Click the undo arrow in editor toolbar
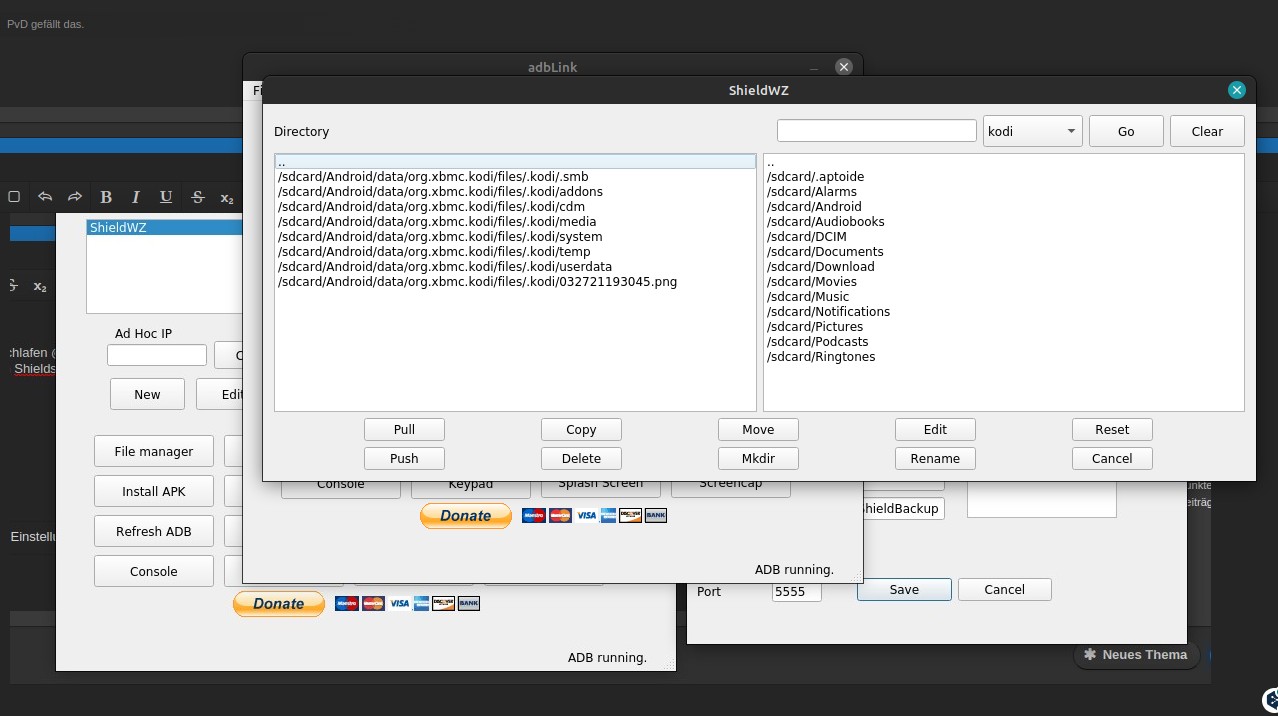 tap(45, 197)
